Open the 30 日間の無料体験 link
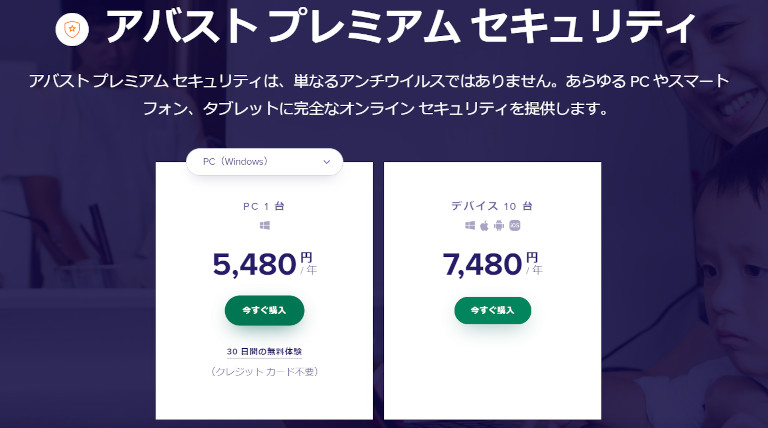Image resolution: width=768 pixels, height=428 pixels. pyautogui.click(x=264, y=352)
